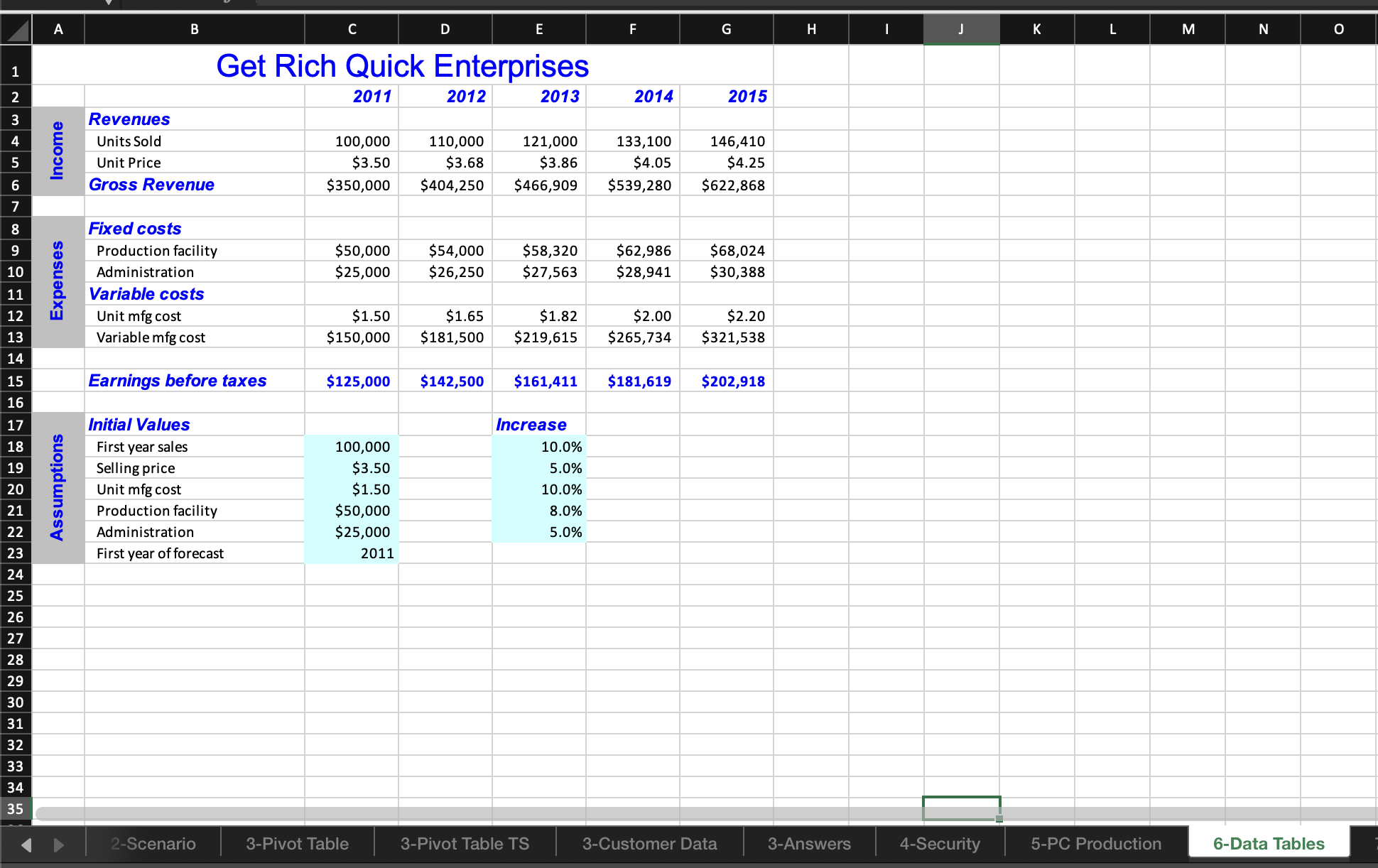Open the 4-Security sheet tab
Screen dimensions: 1378x868
[940, 844]
